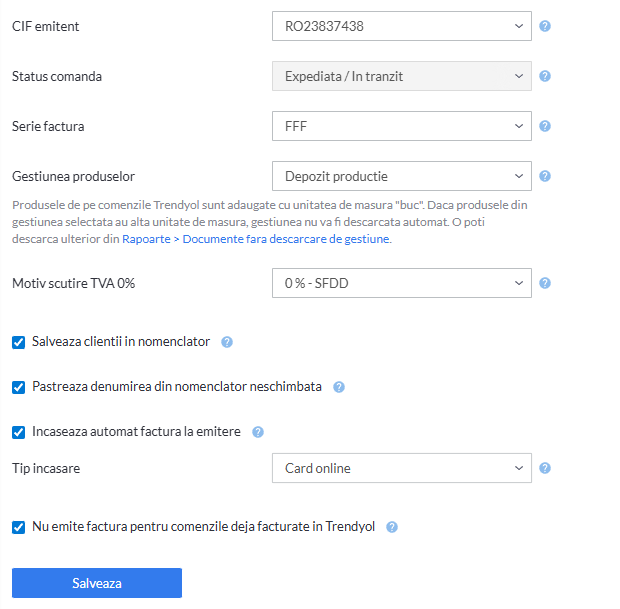Expand the Motiv scutire TVA dropdown

tap(402, 283)
